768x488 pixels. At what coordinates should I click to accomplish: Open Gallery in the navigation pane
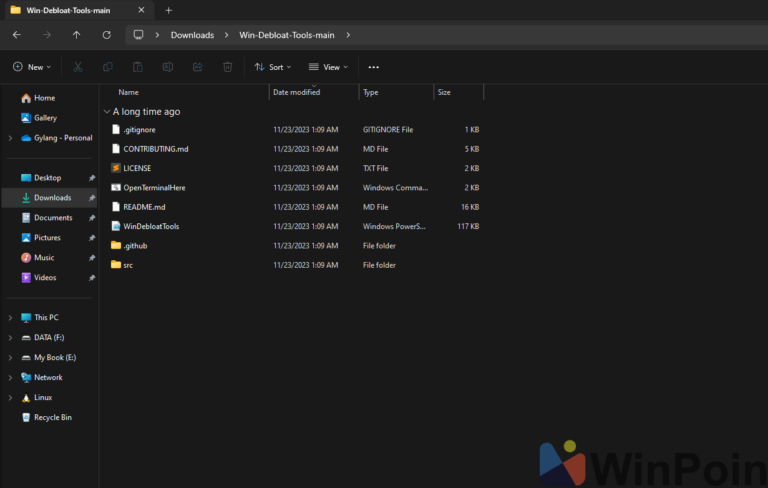[45, 118]
